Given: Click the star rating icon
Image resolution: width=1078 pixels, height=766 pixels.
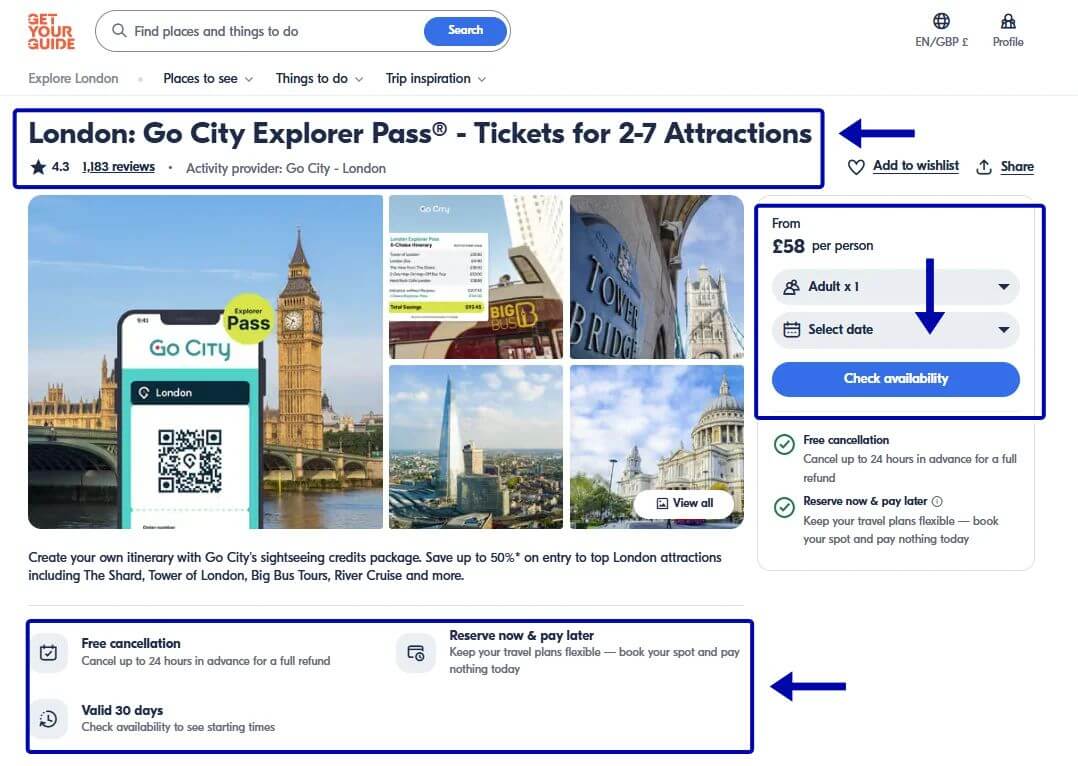Looking at the screenshot, I should click(38, 166).
